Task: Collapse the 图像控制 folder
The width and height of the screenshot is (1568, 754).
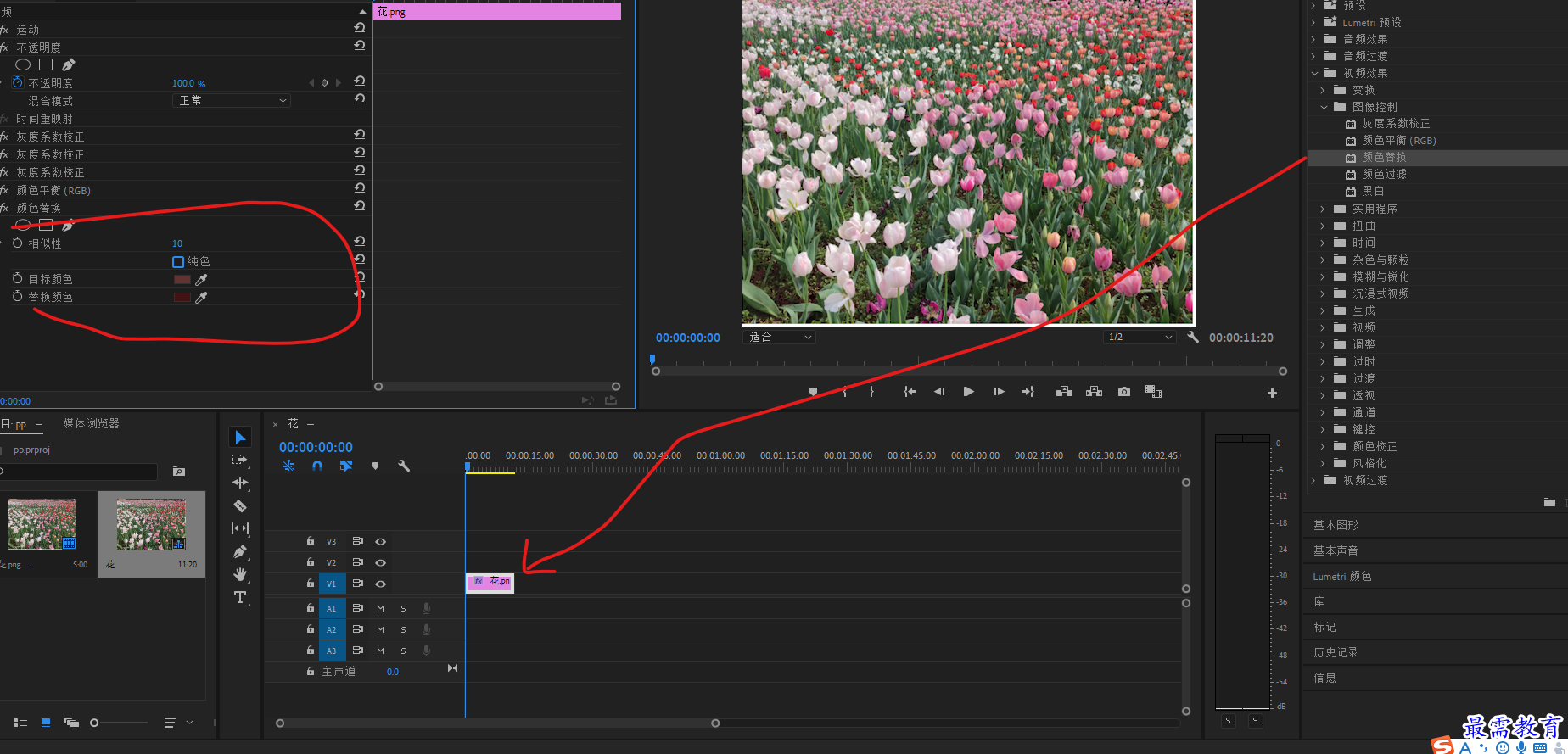Action: click(1324, 107)
